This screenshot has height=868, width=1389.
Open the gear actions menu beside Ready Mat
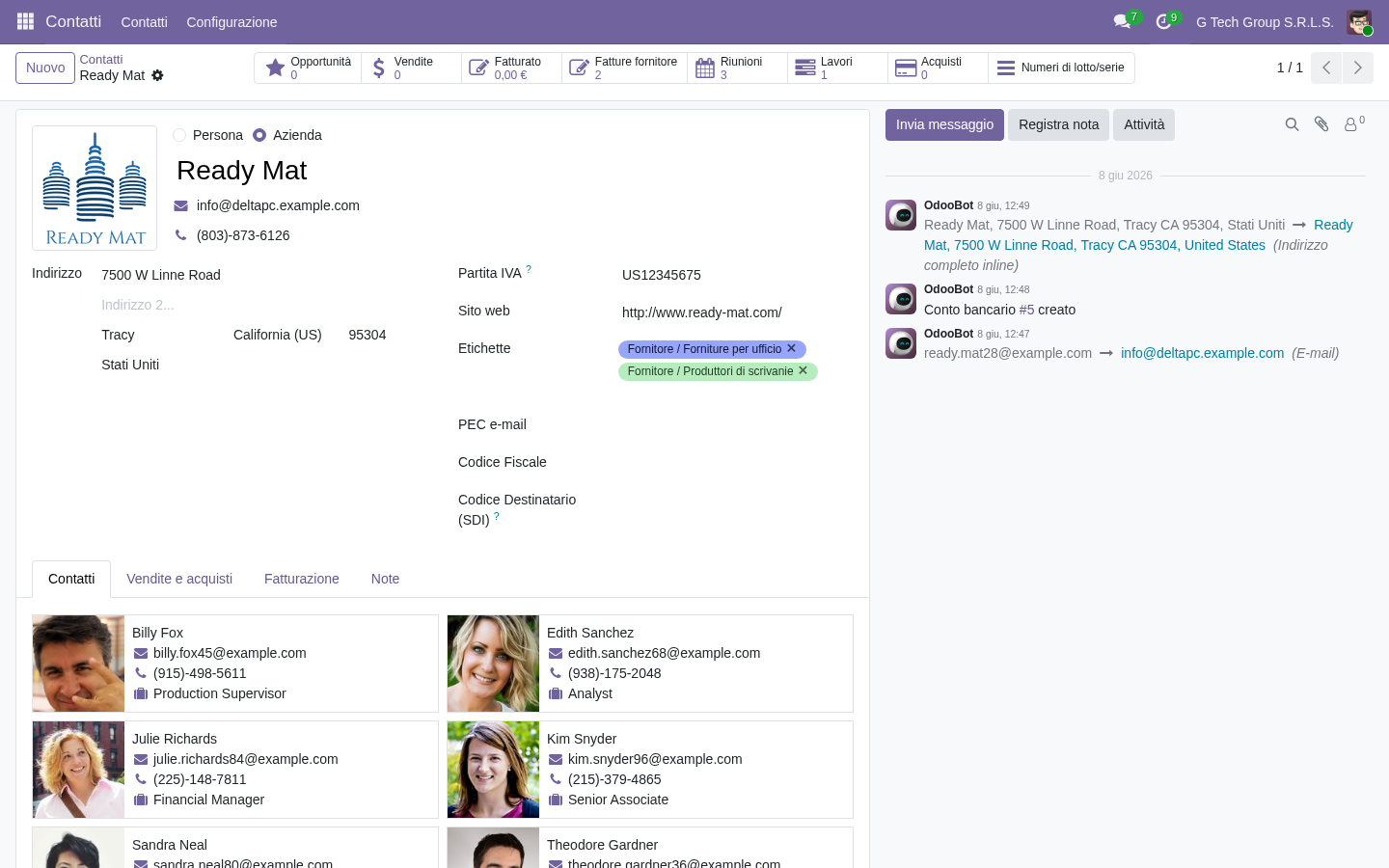157,75
